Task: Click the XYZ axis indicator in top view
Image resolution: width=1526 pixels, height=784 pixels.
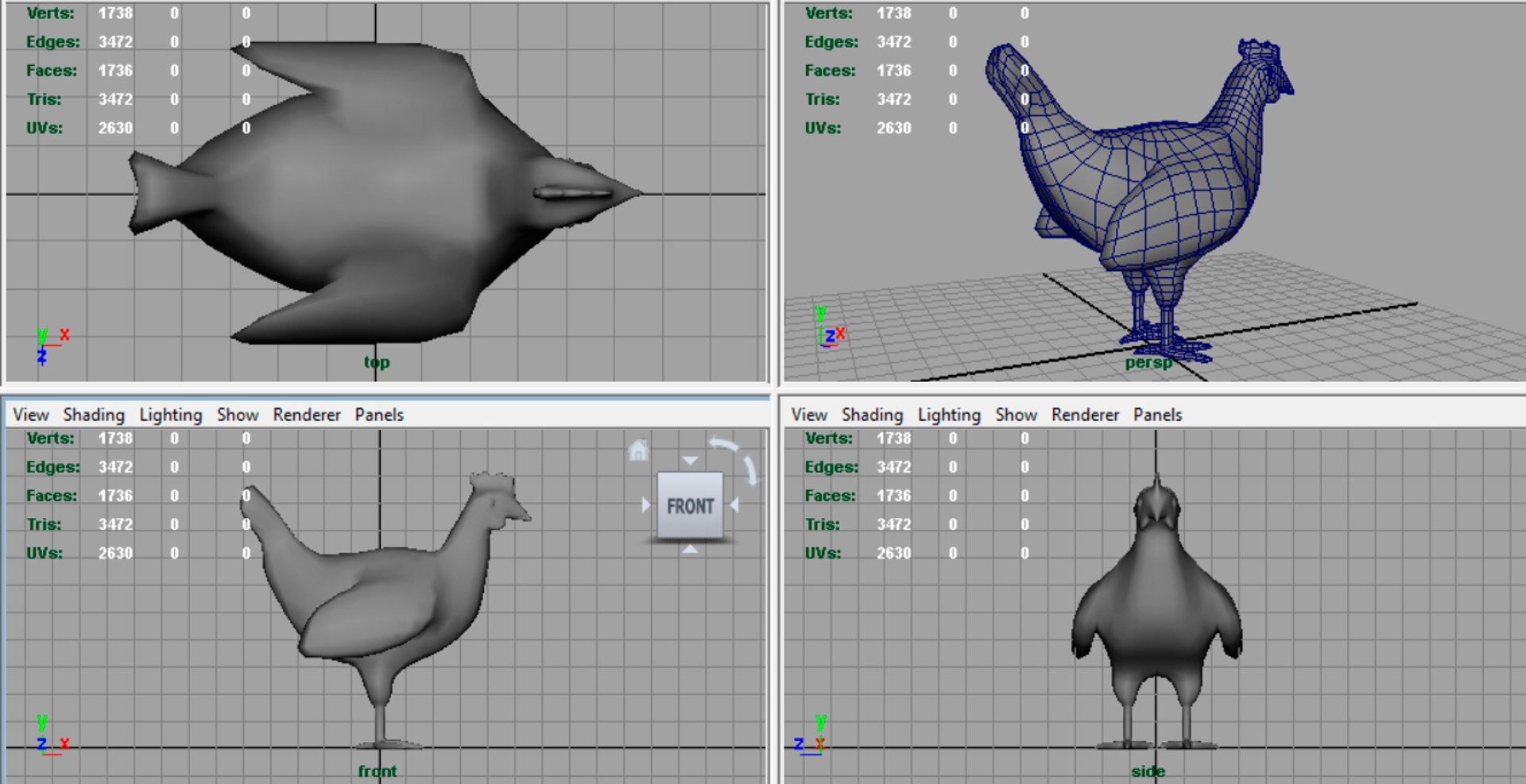Action: click(x=52, y=346)
